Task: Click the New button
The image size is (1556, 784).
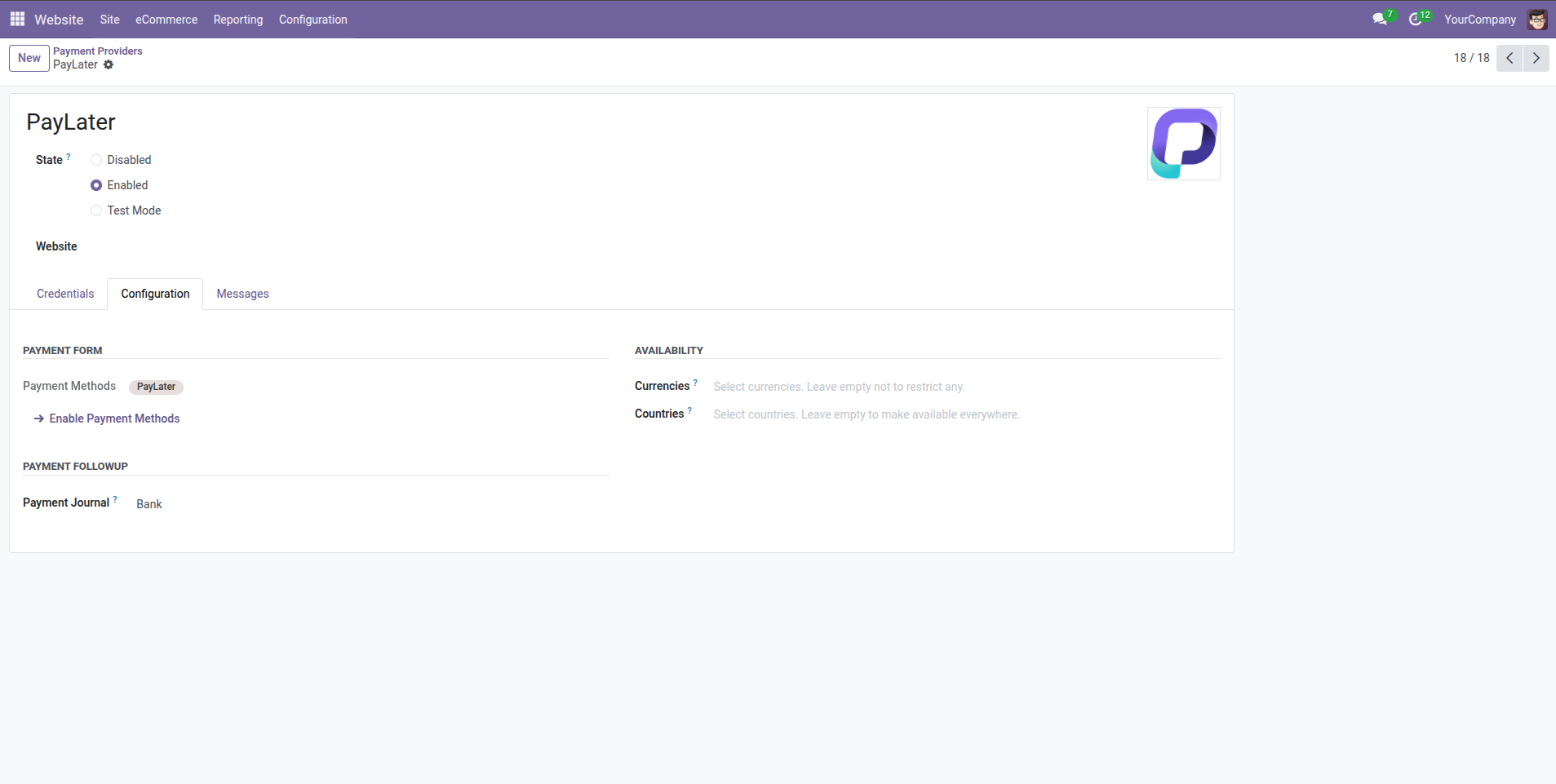Action: [29, 58]
